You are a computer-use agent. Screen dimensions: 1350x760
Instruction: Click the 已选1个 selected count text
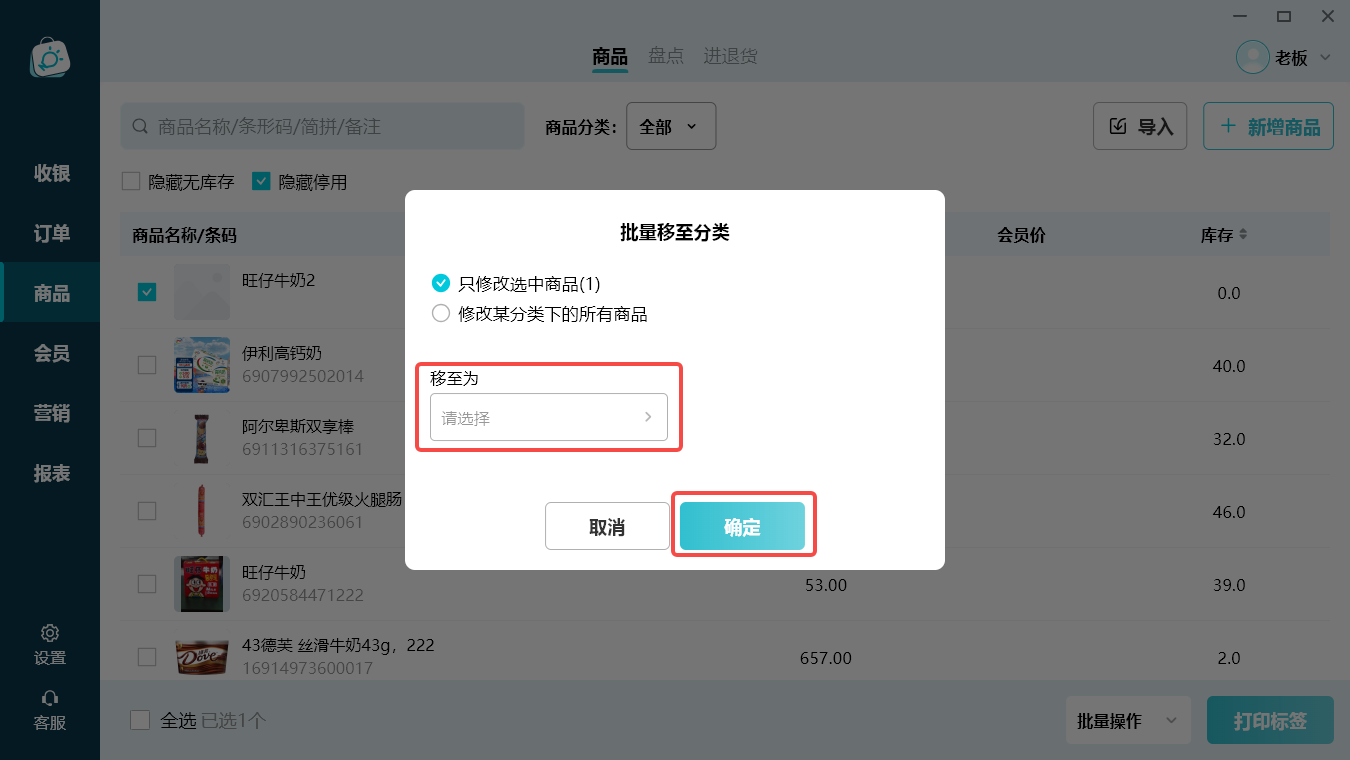[233, 720]
